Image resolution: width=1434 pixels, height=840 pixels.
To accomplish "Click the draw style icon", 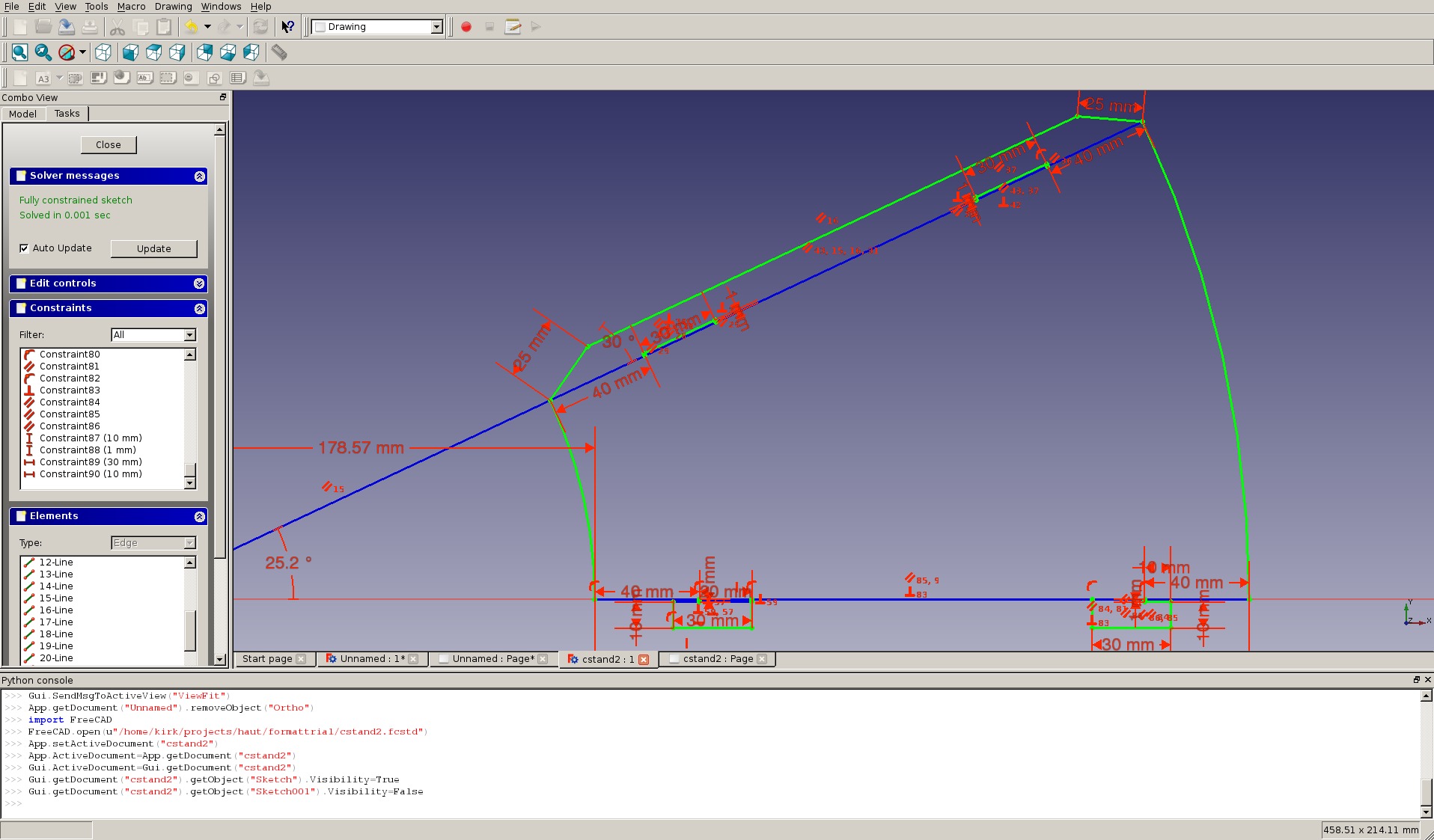I will click(x=67, y=52).
